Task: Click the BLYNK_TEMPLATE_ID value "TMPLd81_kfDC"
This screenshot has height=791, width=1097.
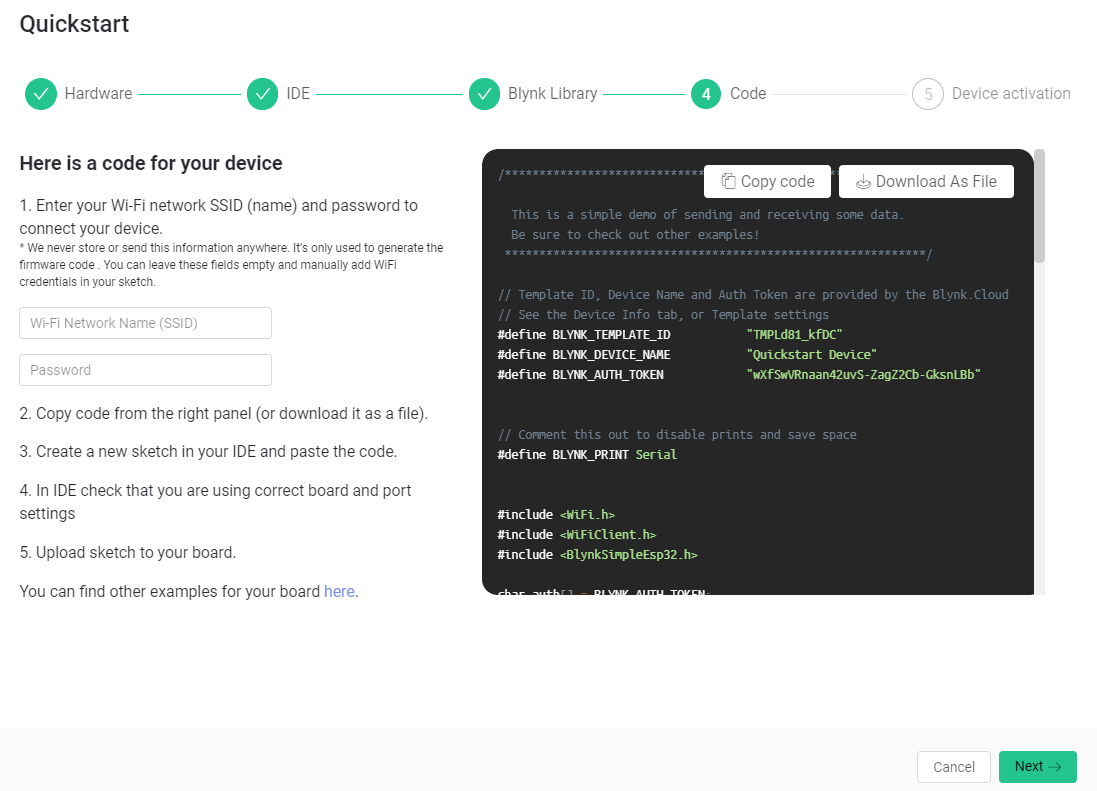Action: click(794, 335)
